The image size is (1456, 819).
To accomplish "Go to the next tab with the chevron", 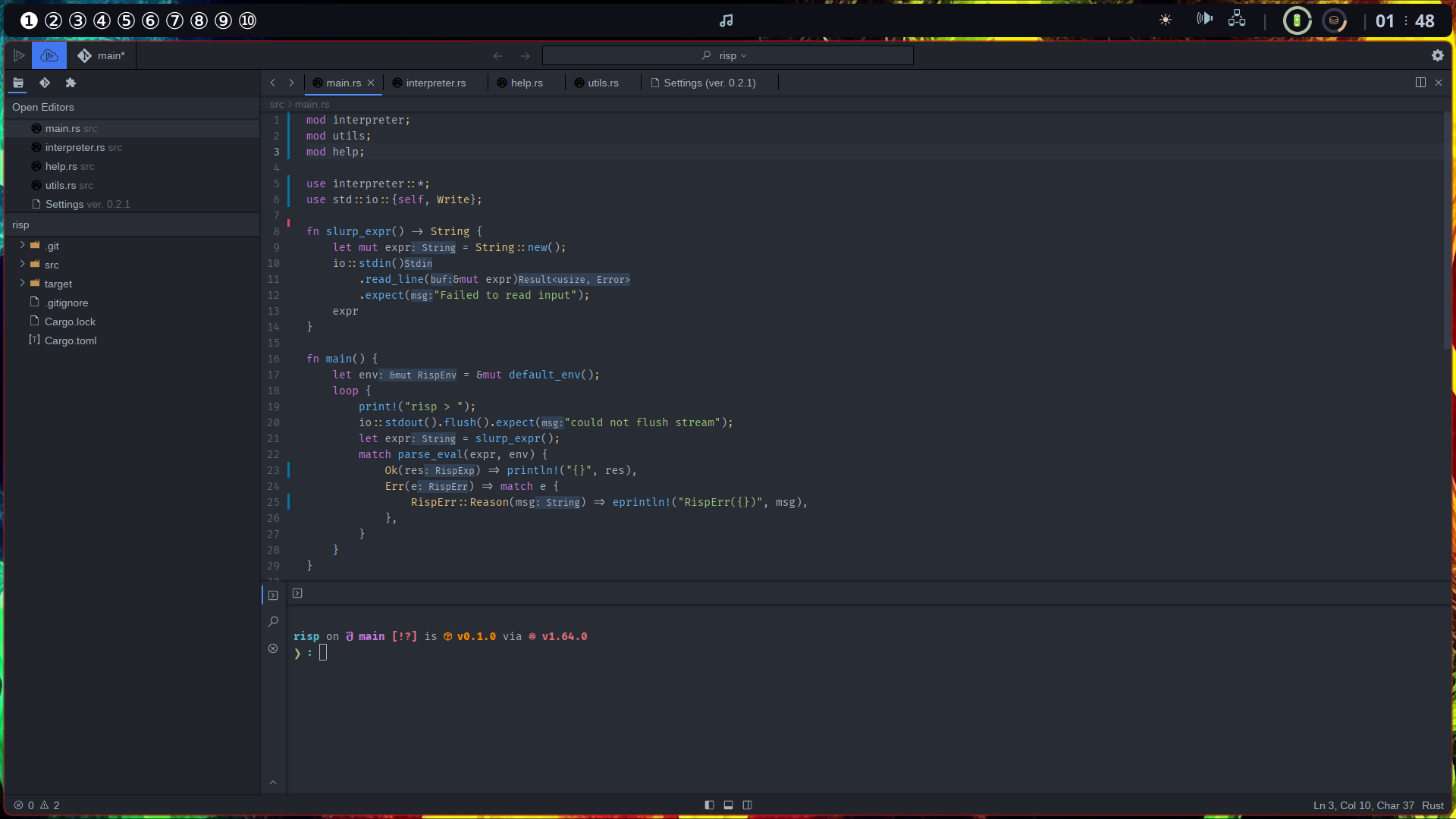I will coord(291,83).
